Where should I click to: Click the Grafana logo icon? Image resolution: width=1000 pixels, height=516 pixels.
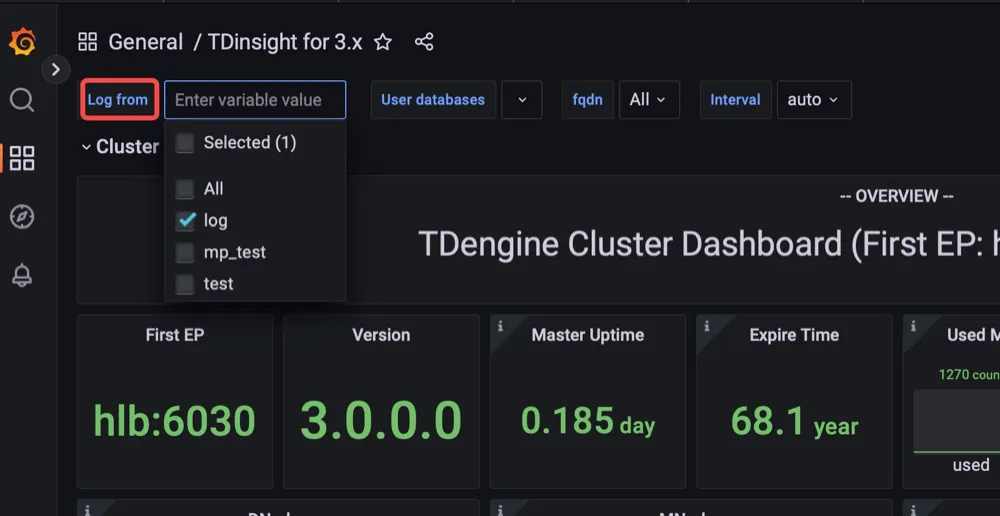[22, 42]
